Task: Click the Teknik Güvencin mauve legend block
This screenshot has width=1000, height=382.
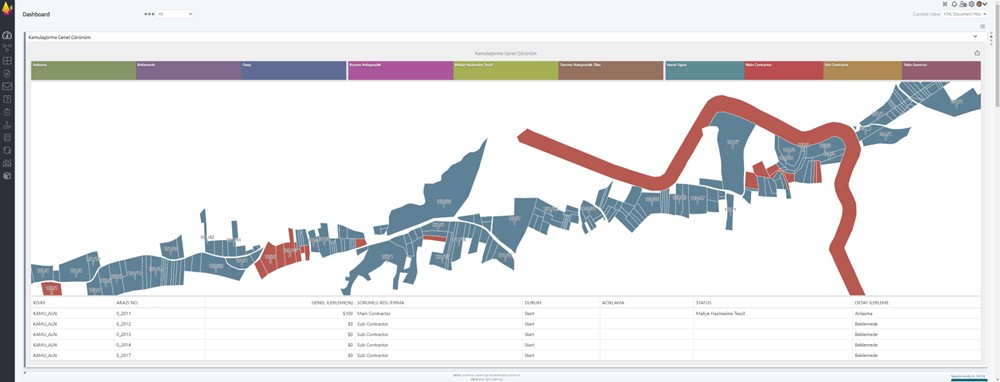Action: [941, 70]
